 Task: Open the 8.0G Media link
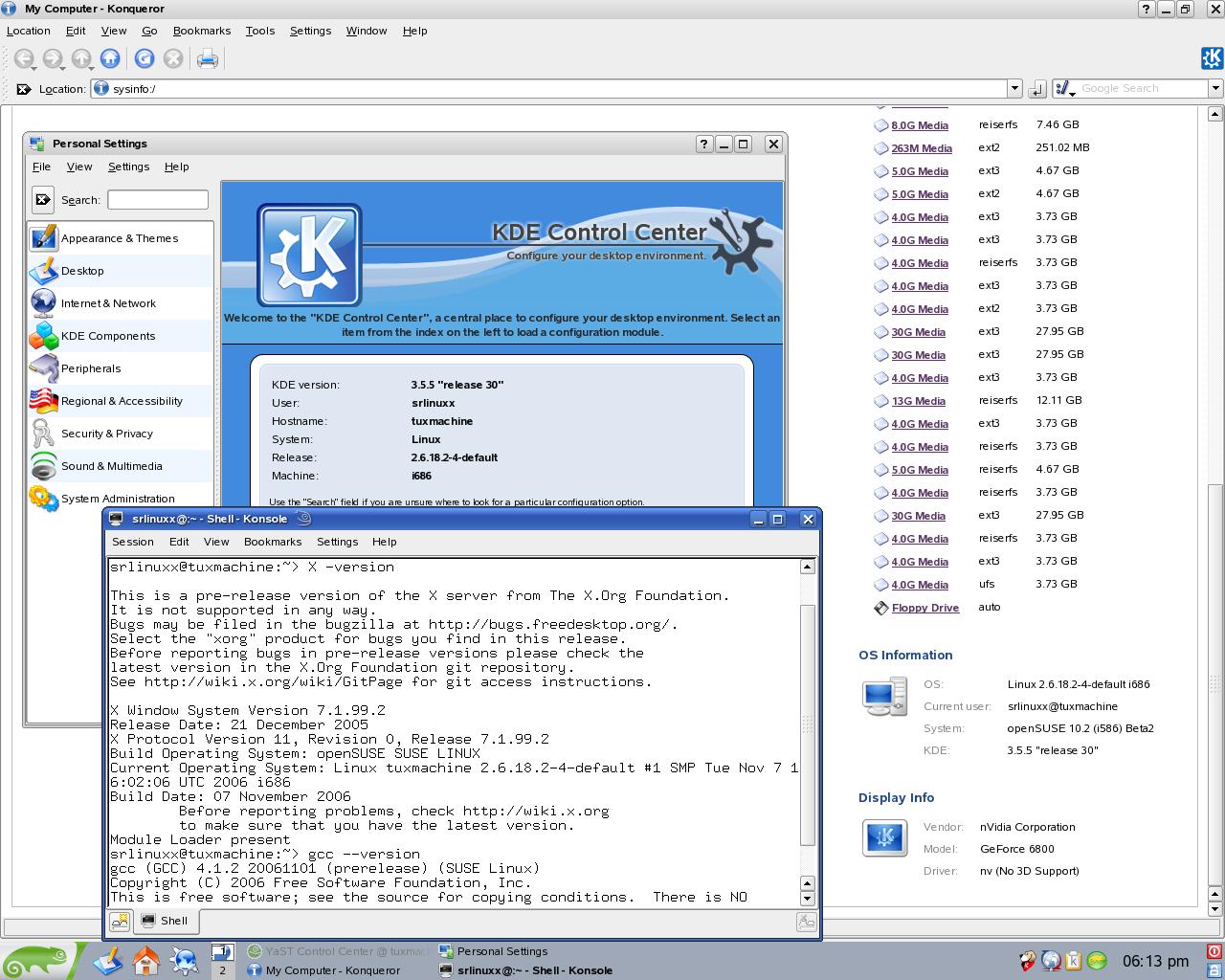pyautogui.click(x=920, y=125)
